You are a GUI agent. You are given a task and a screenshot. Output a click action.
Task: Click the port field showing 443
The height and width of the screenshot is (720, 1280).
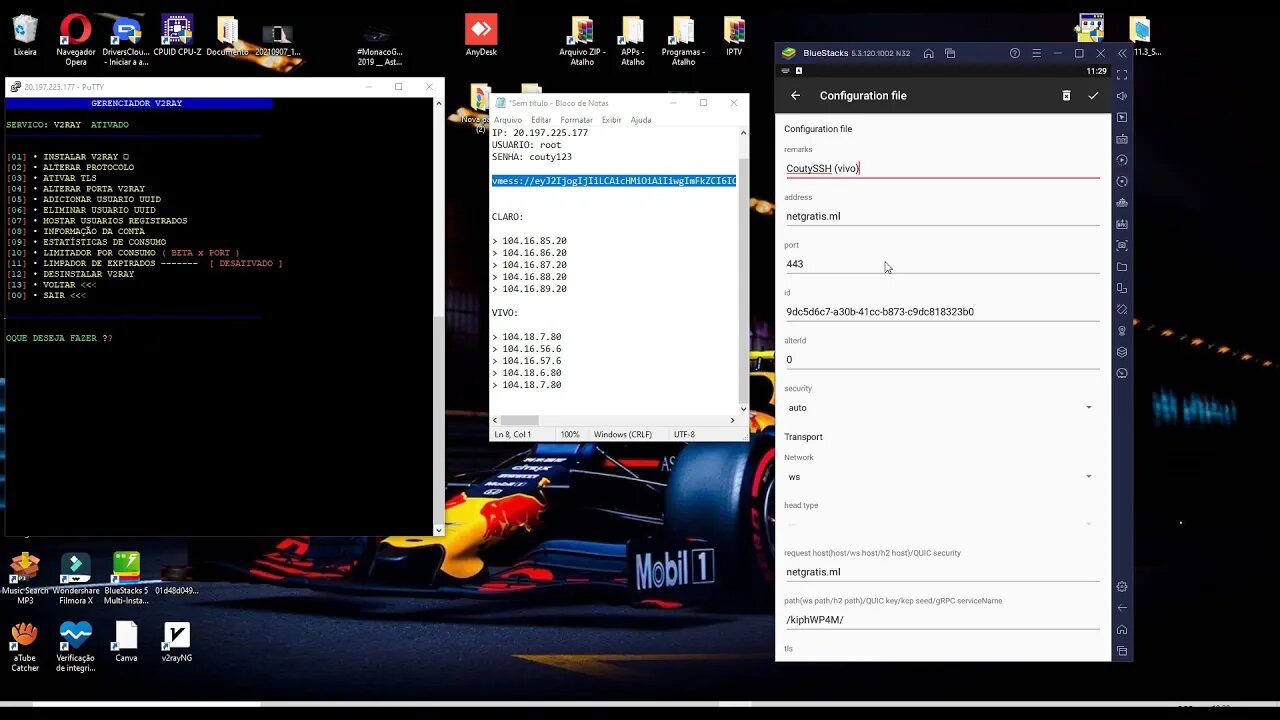point(942,264)
